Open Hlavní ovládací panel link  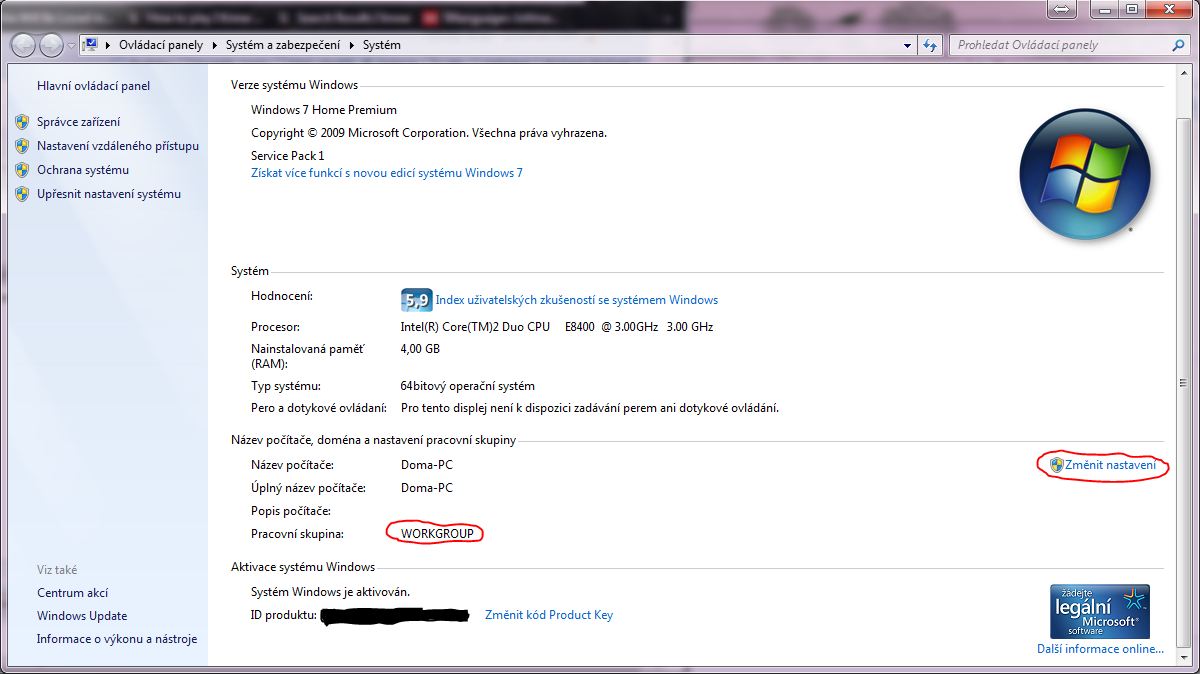coord(94,86)
